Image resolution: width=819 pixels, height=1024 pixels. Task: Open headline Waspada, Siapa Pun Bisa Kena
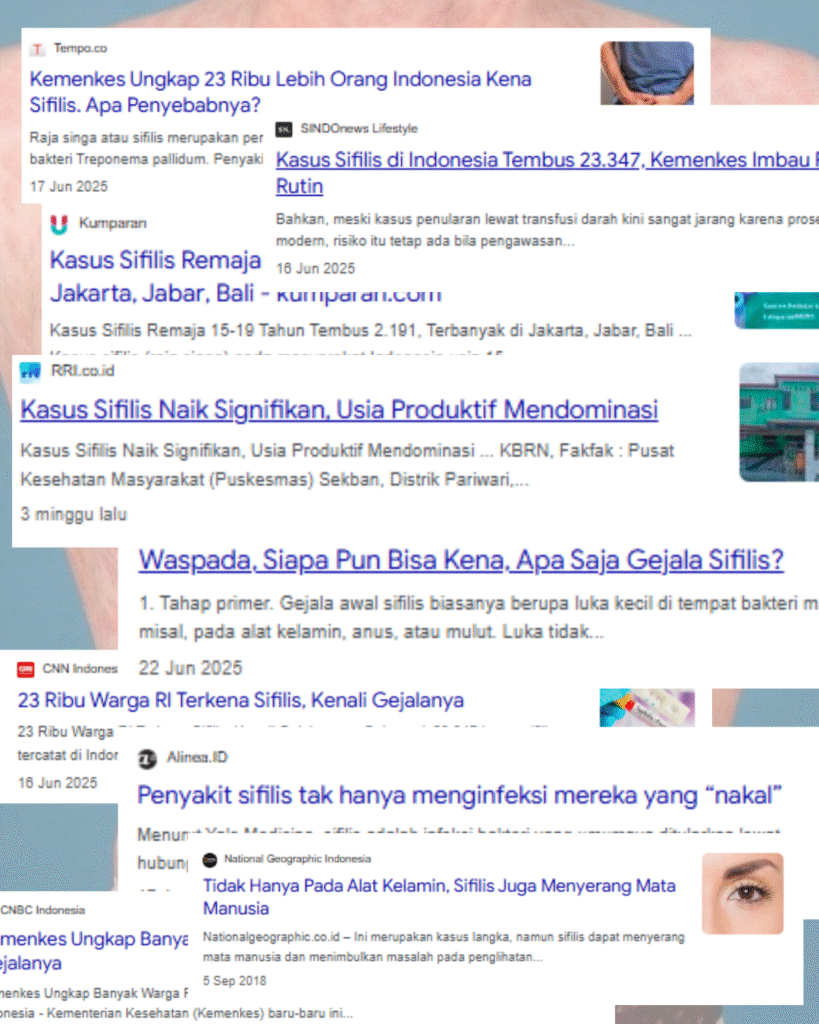point(460,560)
